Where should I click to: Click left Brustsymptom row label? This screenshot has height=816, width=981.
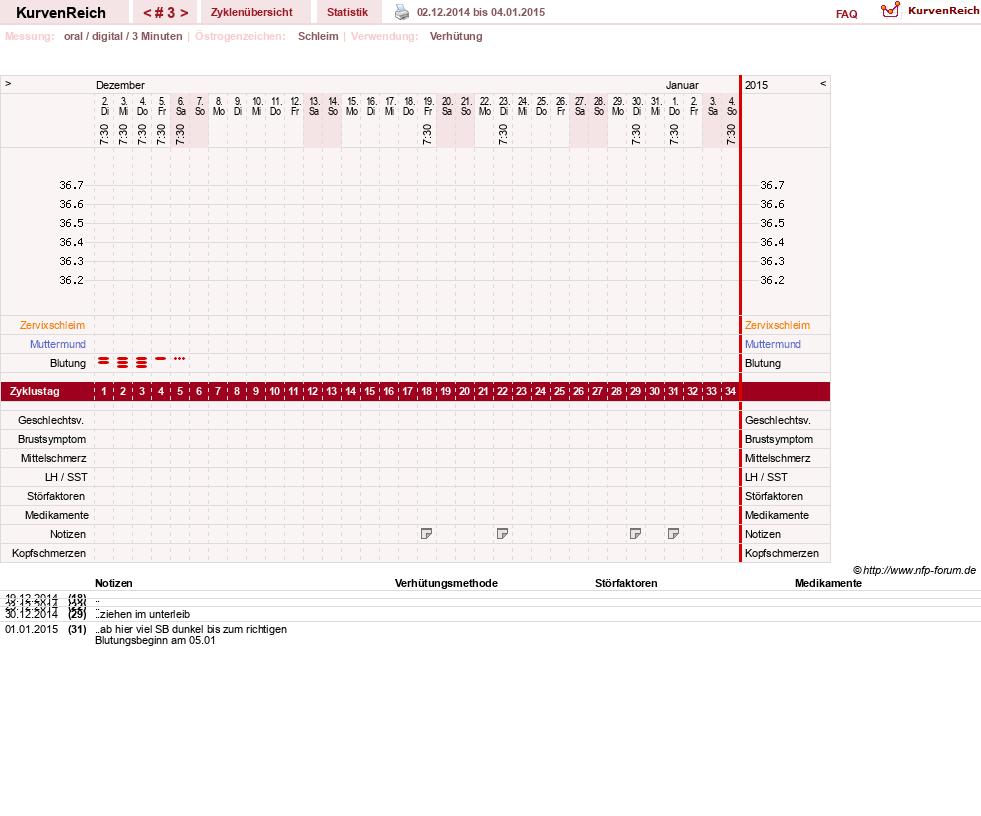(52, 439)
